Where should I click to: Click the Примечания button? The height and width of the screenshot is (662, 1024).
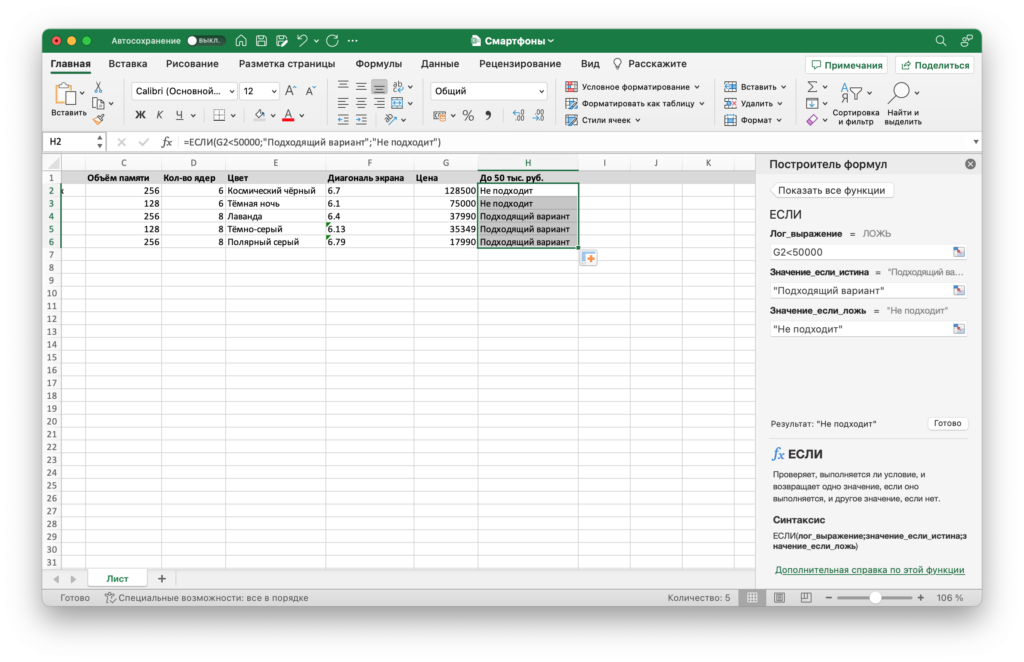click(x=846, y=65)
